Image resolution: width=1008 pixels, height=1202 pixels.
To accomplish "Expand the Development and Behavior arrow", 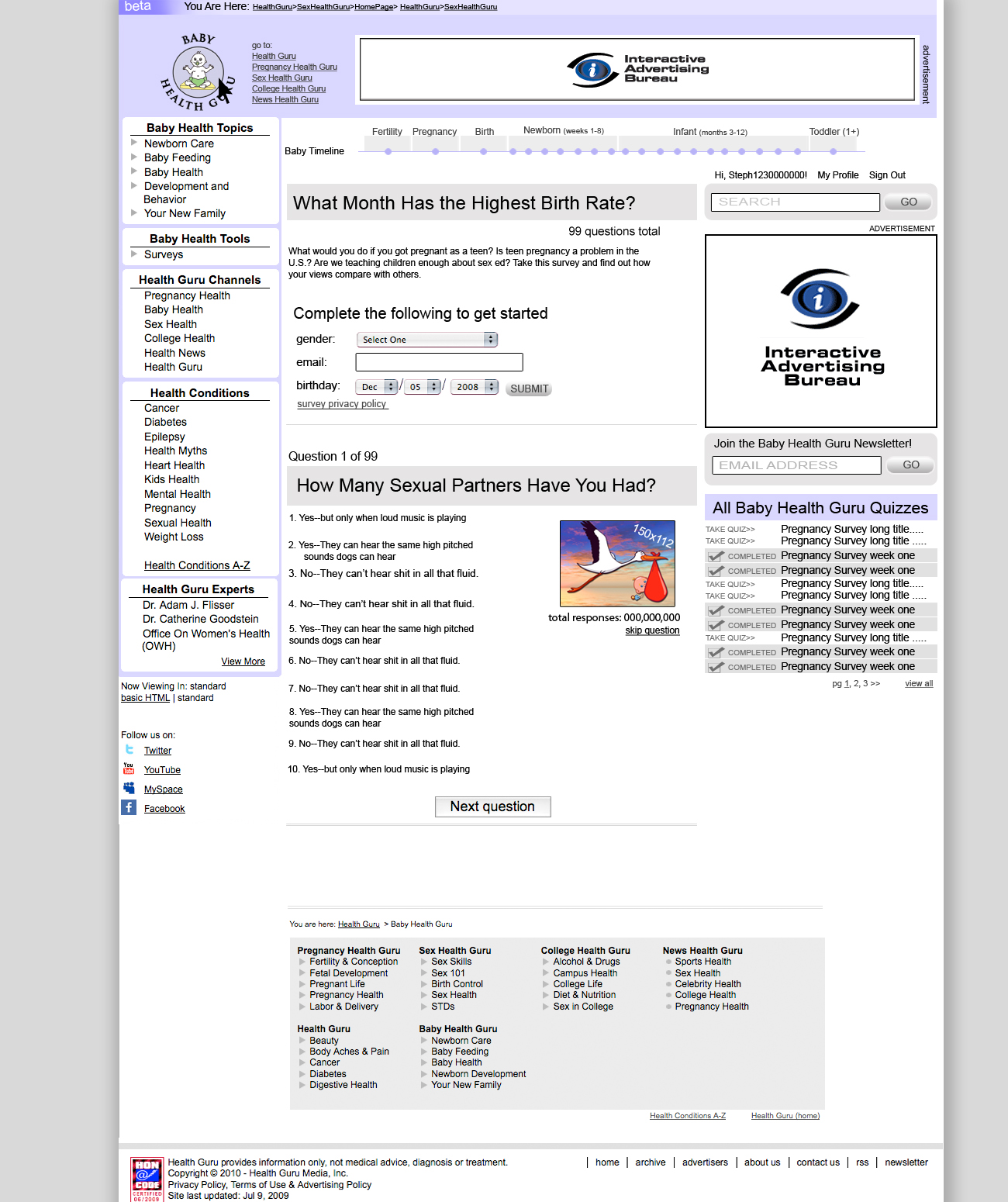I will (134, 185).
